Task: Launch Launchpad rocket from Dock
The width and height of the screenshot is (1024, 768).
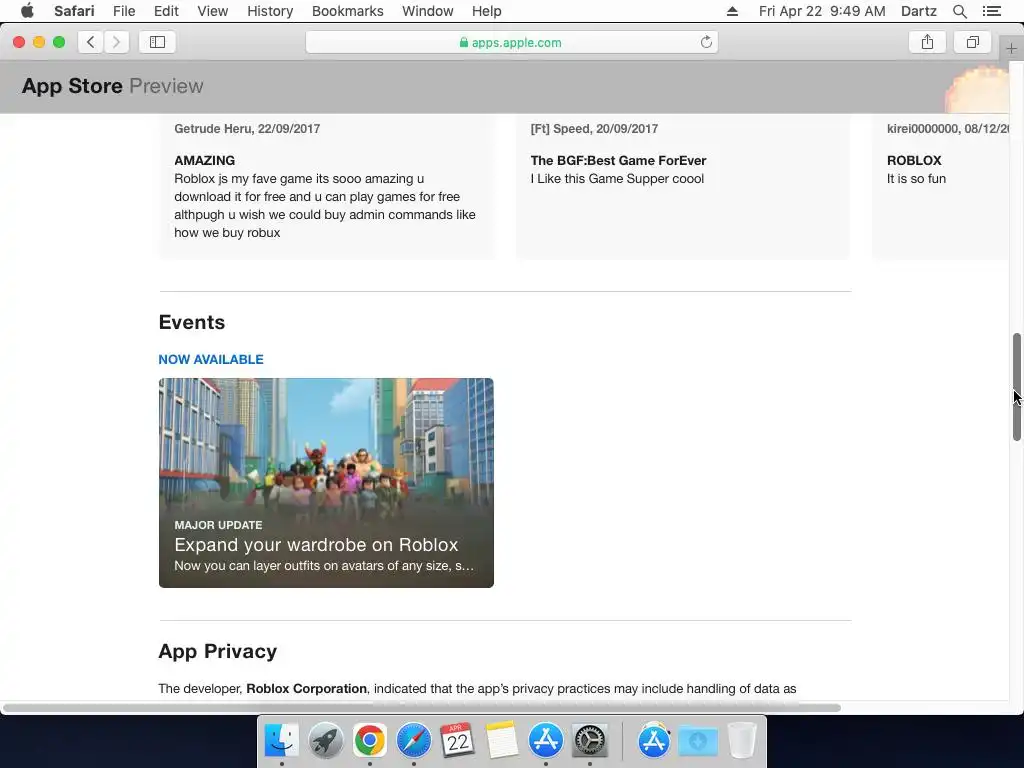Action: (325, 740)
